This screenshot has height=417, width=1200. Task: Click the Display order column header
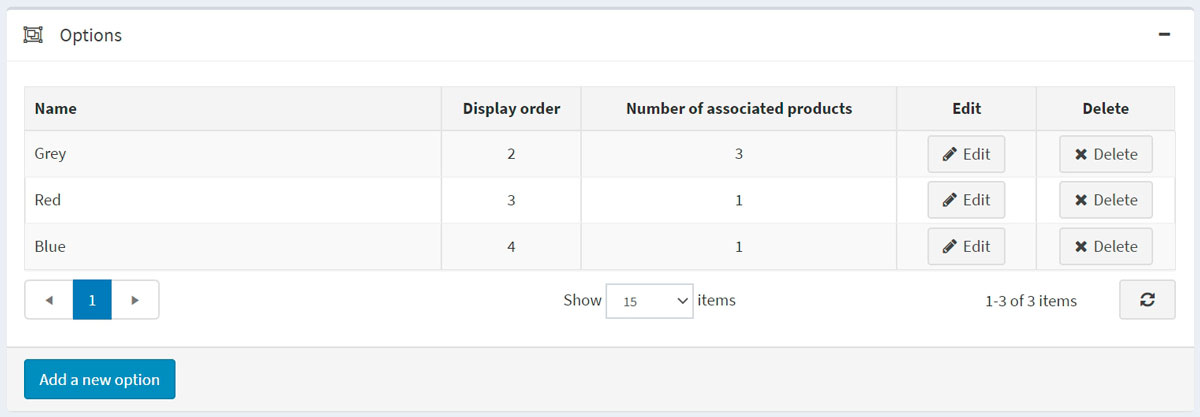click(x=511, y=108)
